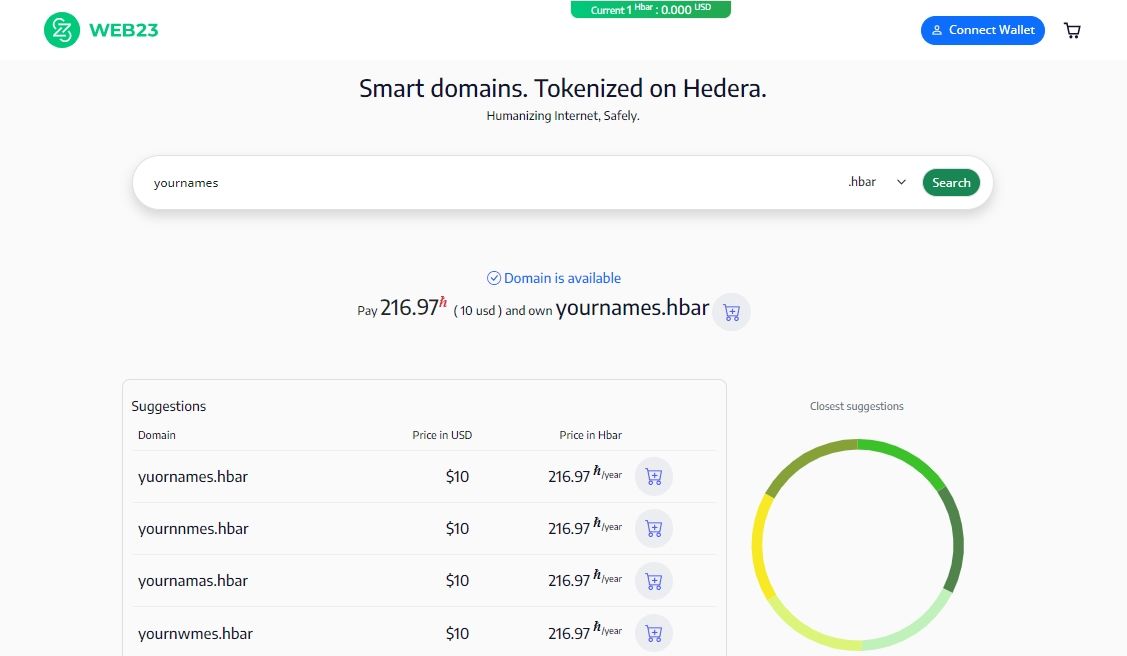Viewport: 1127px width, 656px height.
Task: Click the Price in Hbar column header
Action: [x=591, y=435]
